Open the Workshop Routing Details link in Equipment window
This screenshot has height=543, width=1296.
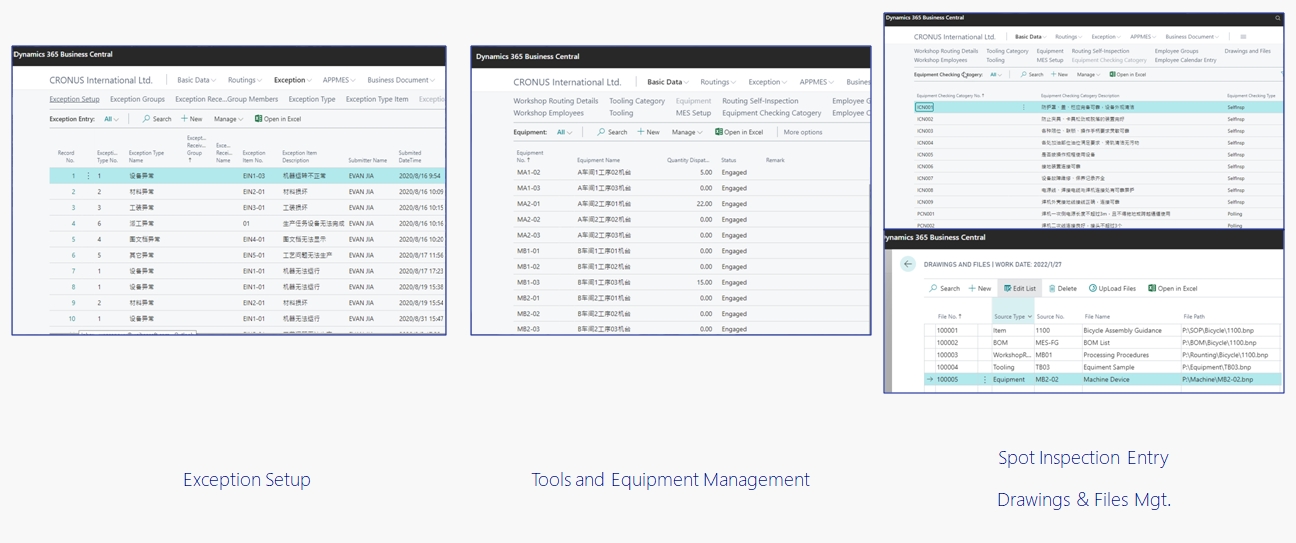pyautogui.click(x=555, y=101)
